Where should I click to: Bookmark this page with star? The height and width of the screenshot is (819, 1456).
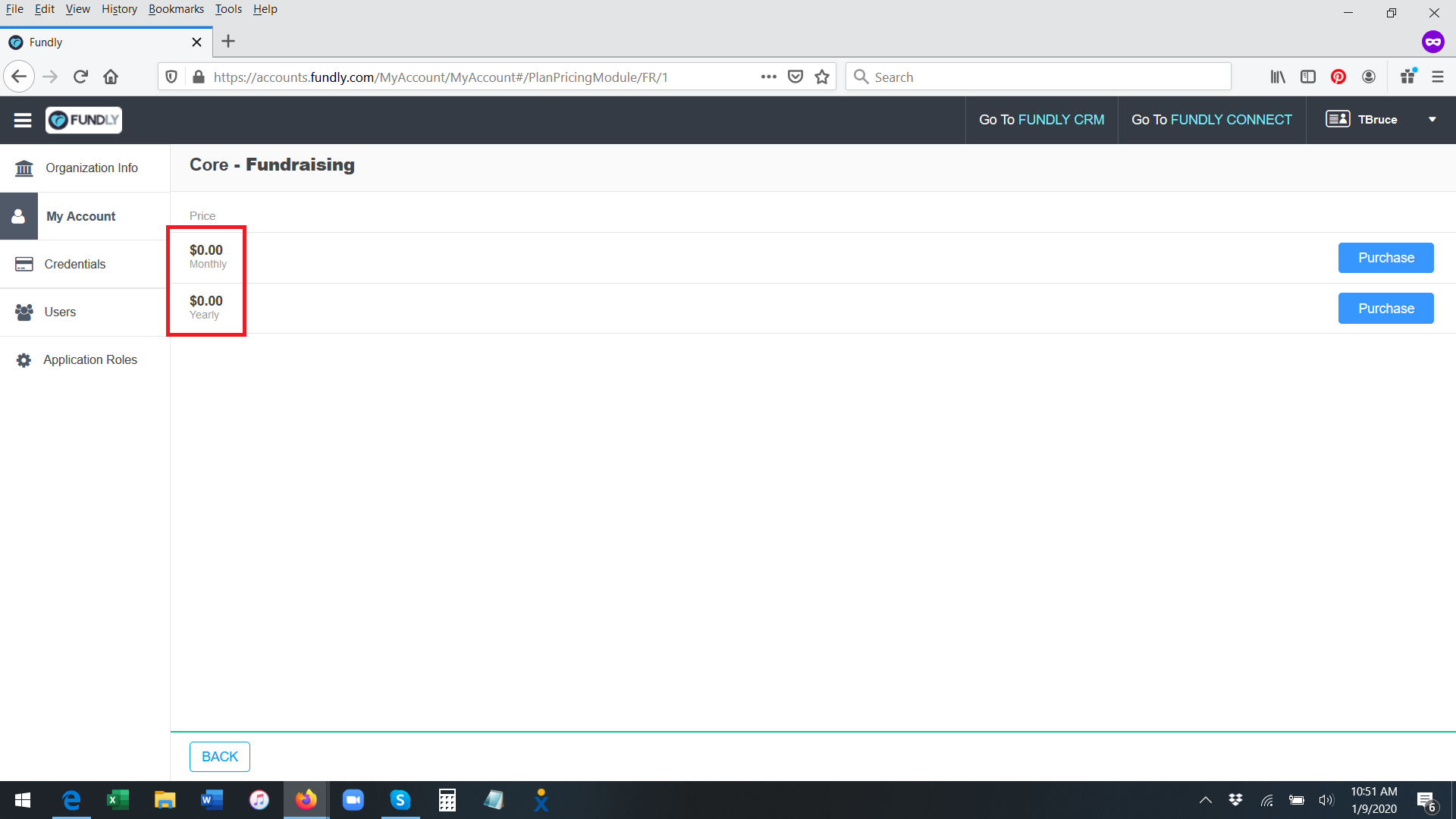pos(822,77)
